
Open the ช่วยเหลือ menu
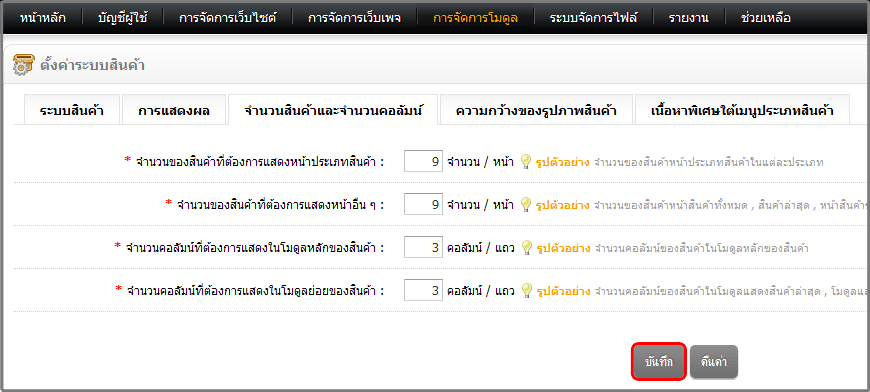766,18
